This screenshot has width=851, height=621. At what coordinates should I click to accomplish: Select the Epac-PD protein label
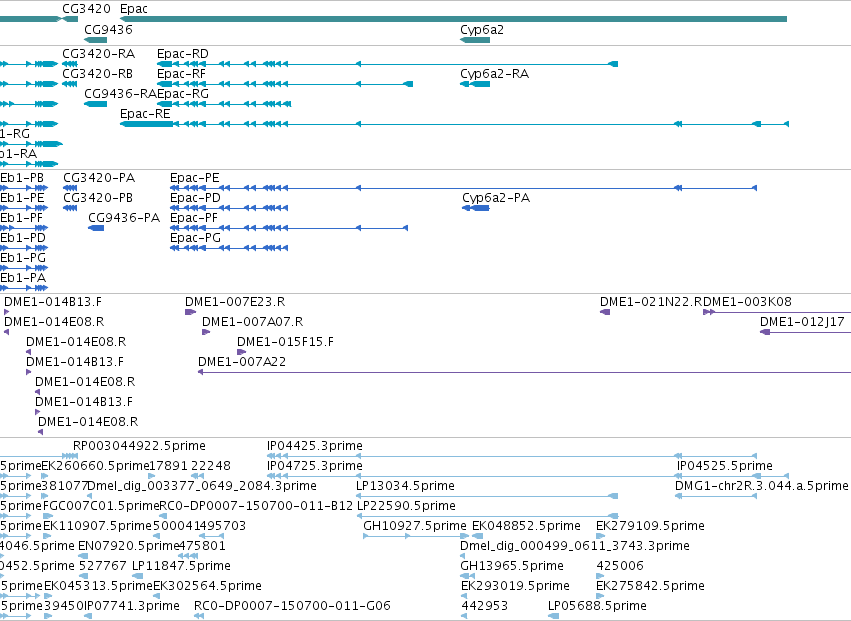(195, 198)
